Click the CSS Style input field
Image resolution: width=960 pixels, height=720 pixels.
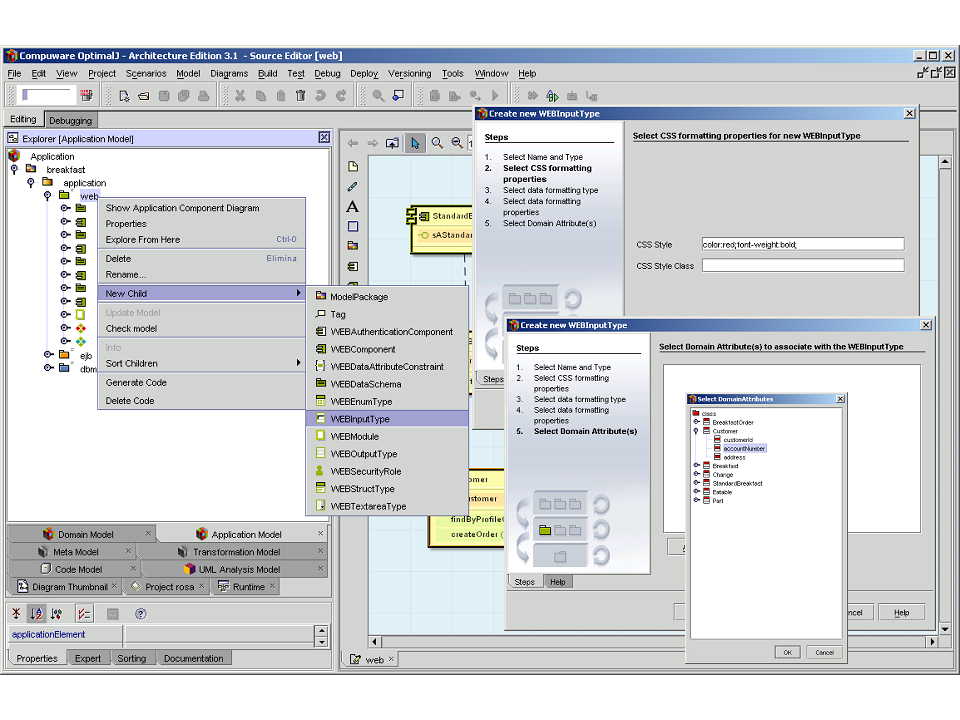click(803, 244)
